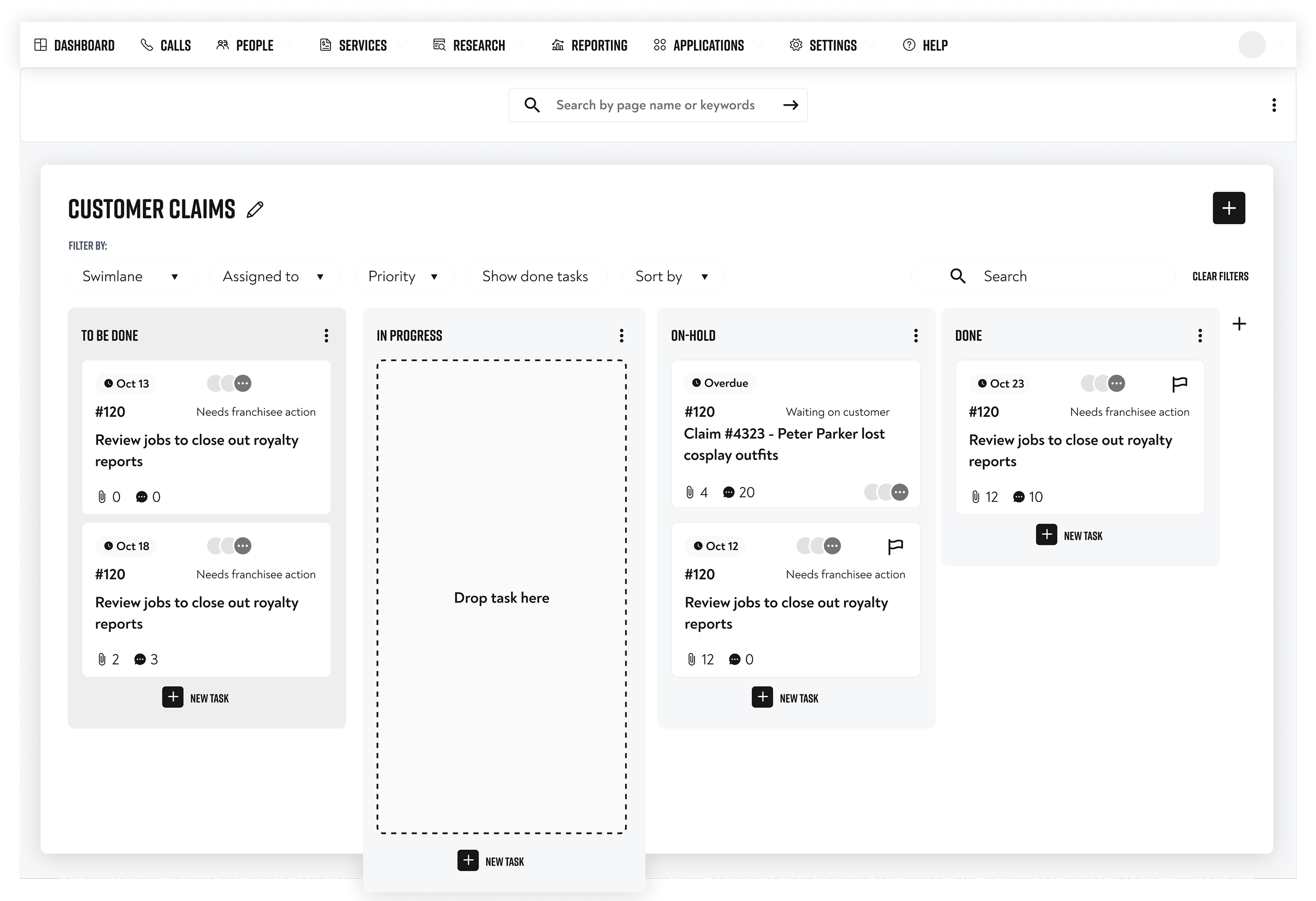The width and height of the screenshot is (1316, 901).
Task: Click the flag icon on Oct 23 card
Action: point(1179,384)
